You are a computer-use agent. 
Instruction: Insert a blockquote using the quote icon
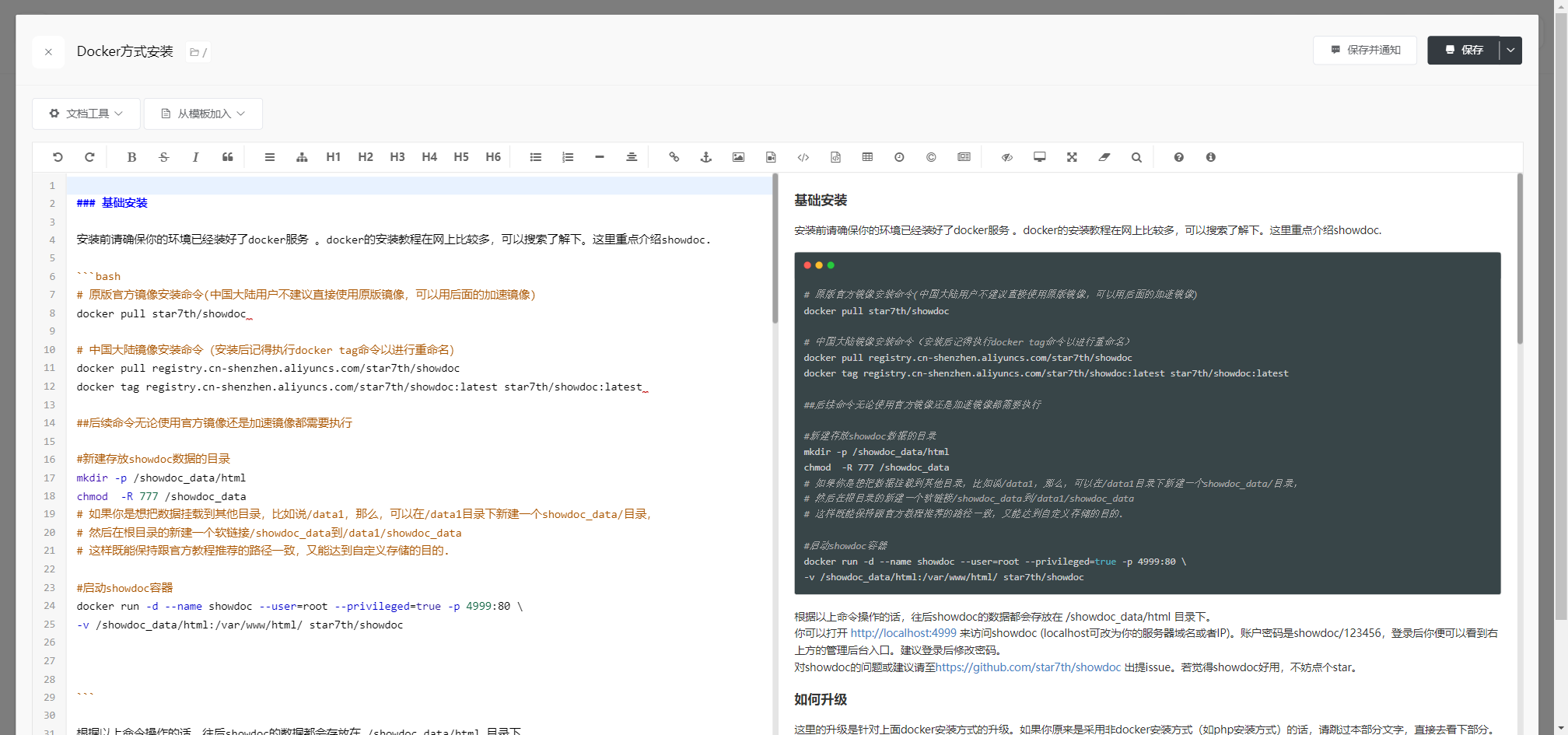(227, 157)
